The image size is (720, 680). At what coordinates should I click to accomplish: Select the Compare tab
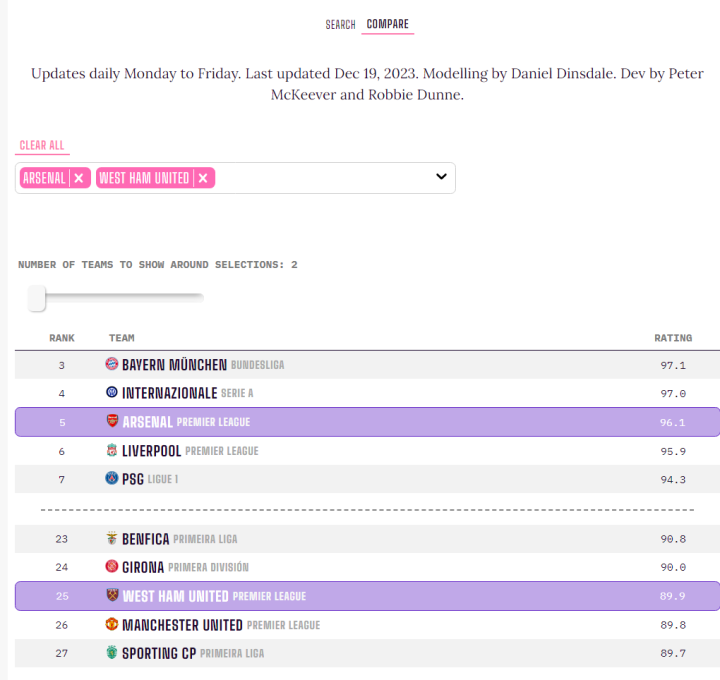(387, 24)
